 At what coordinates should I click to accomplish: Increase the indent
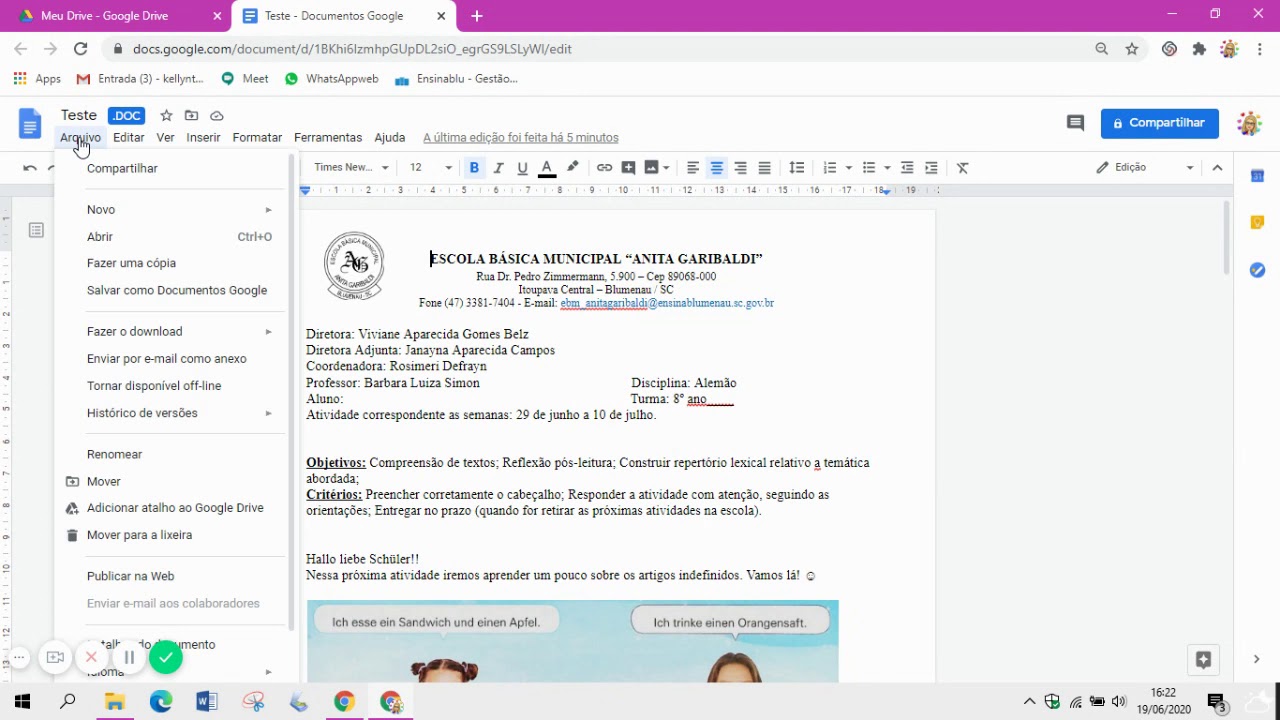click(x=931, y=168)
